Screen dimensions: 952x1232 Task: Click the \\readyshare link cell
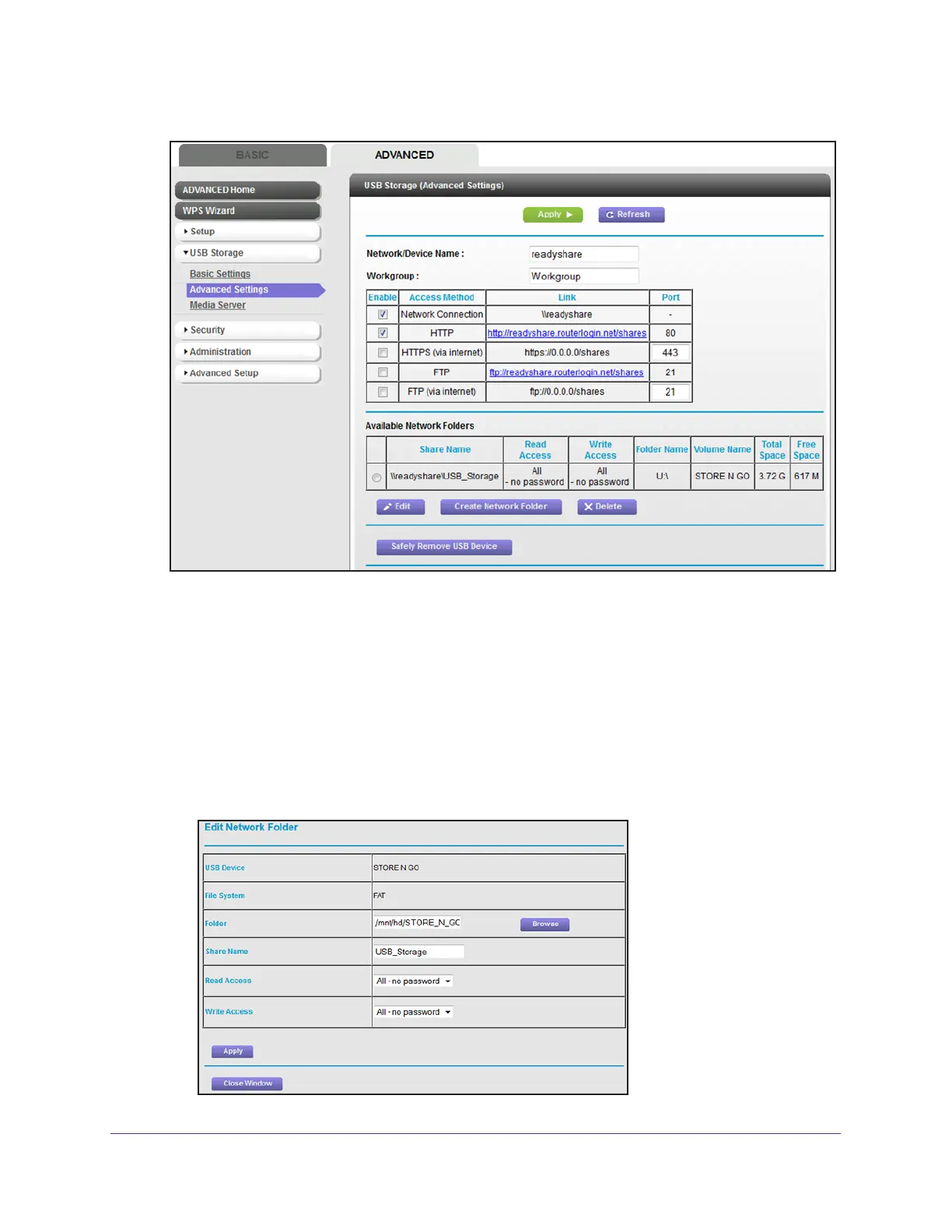pos(567,314)
